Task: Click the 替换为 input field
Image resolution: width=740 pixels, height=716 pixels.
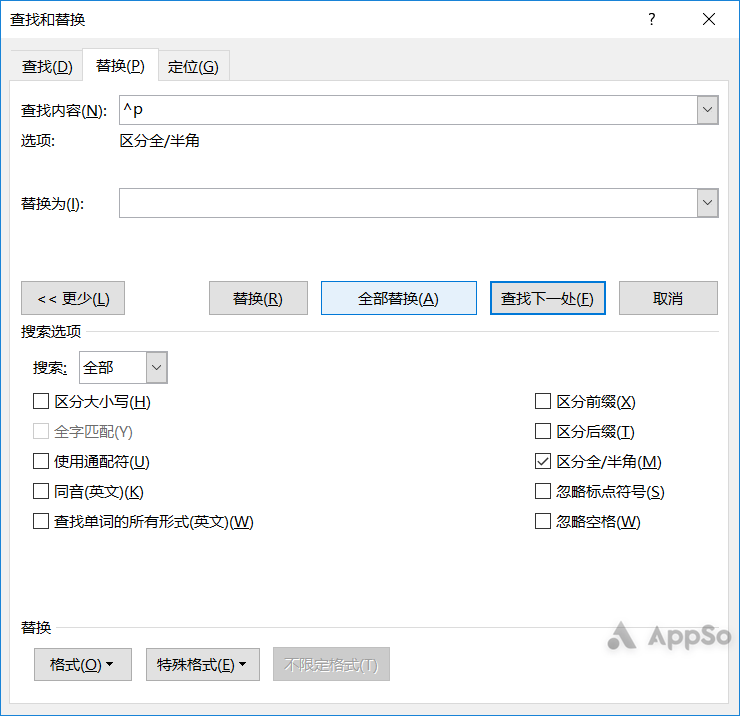Action: [408, 203]
